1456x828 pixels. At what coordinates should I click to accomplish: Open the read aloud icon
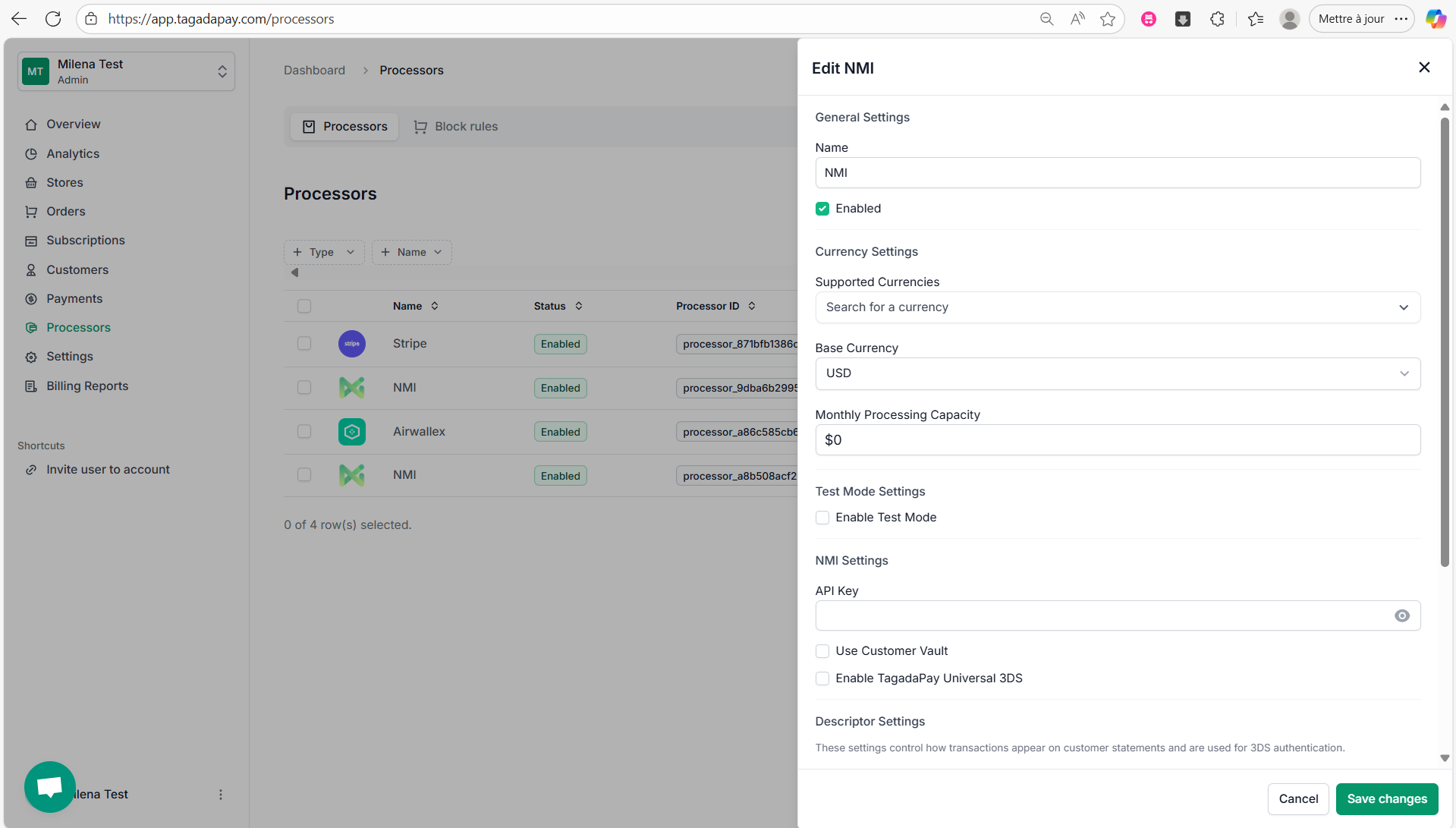1077,19
